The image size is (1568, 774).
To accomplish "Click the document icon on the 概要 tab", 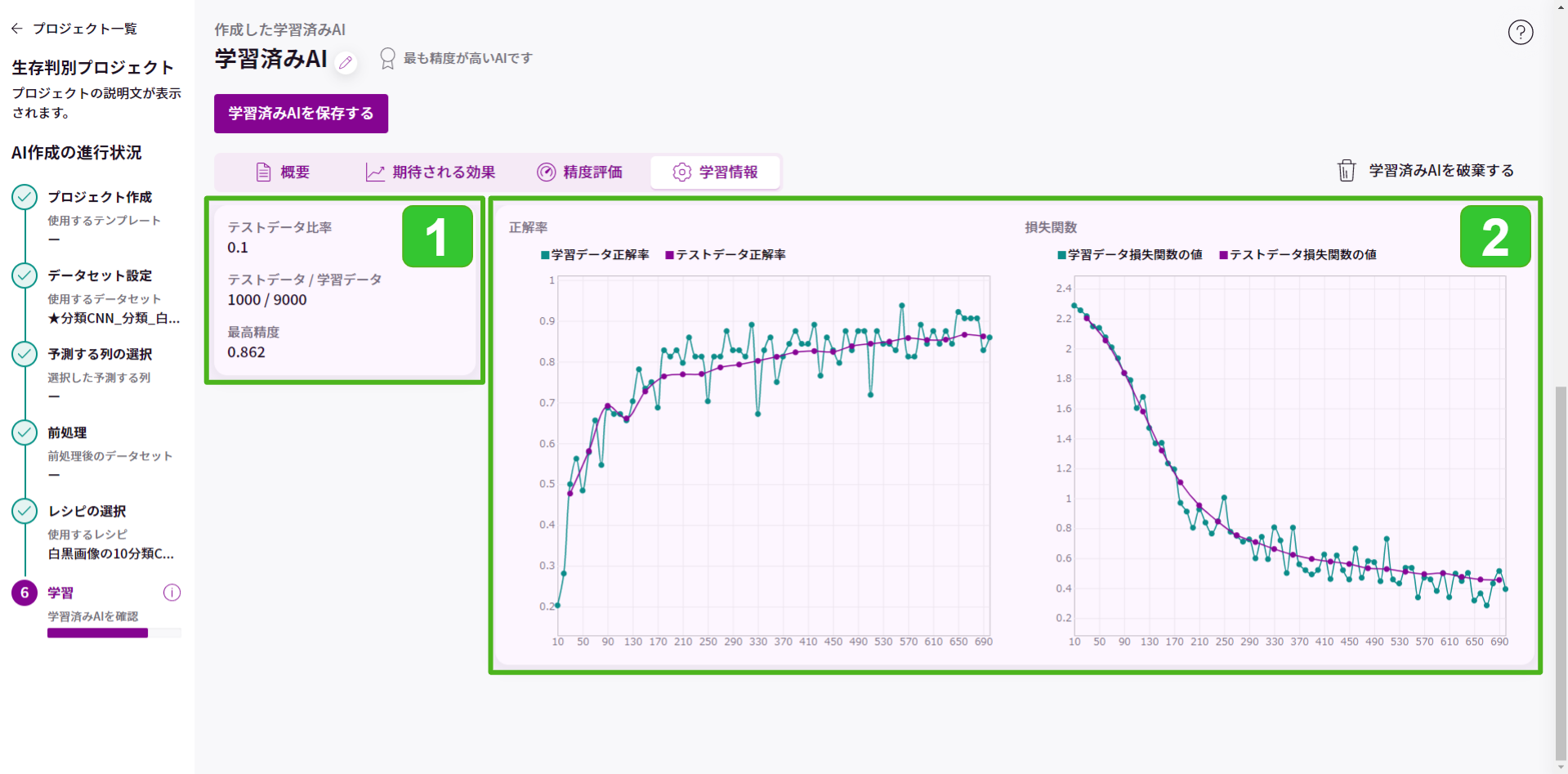I will click(x=263, y=172).
